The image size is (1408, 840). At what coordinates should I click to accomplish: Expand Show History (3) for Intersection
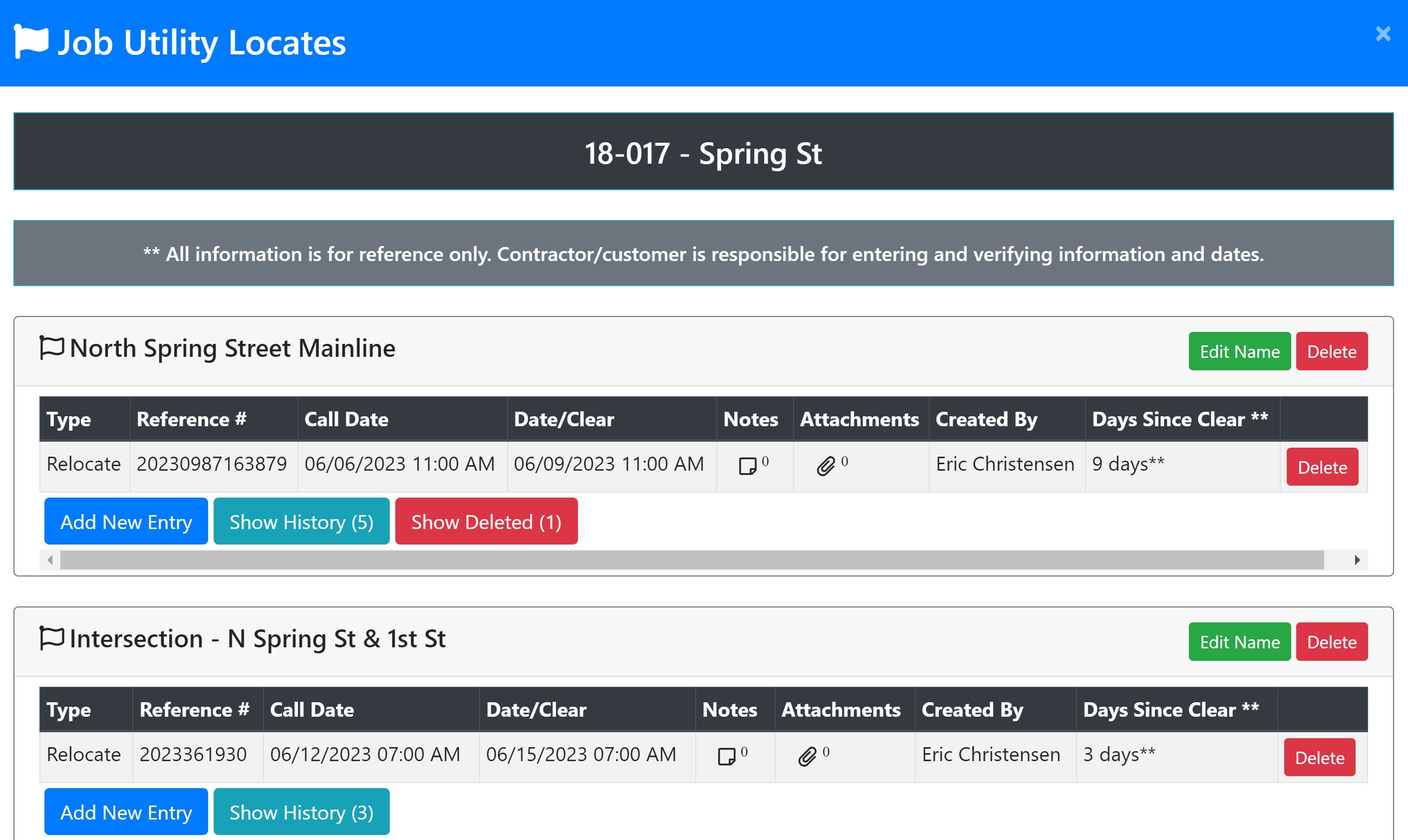click(x=301, y=812)
